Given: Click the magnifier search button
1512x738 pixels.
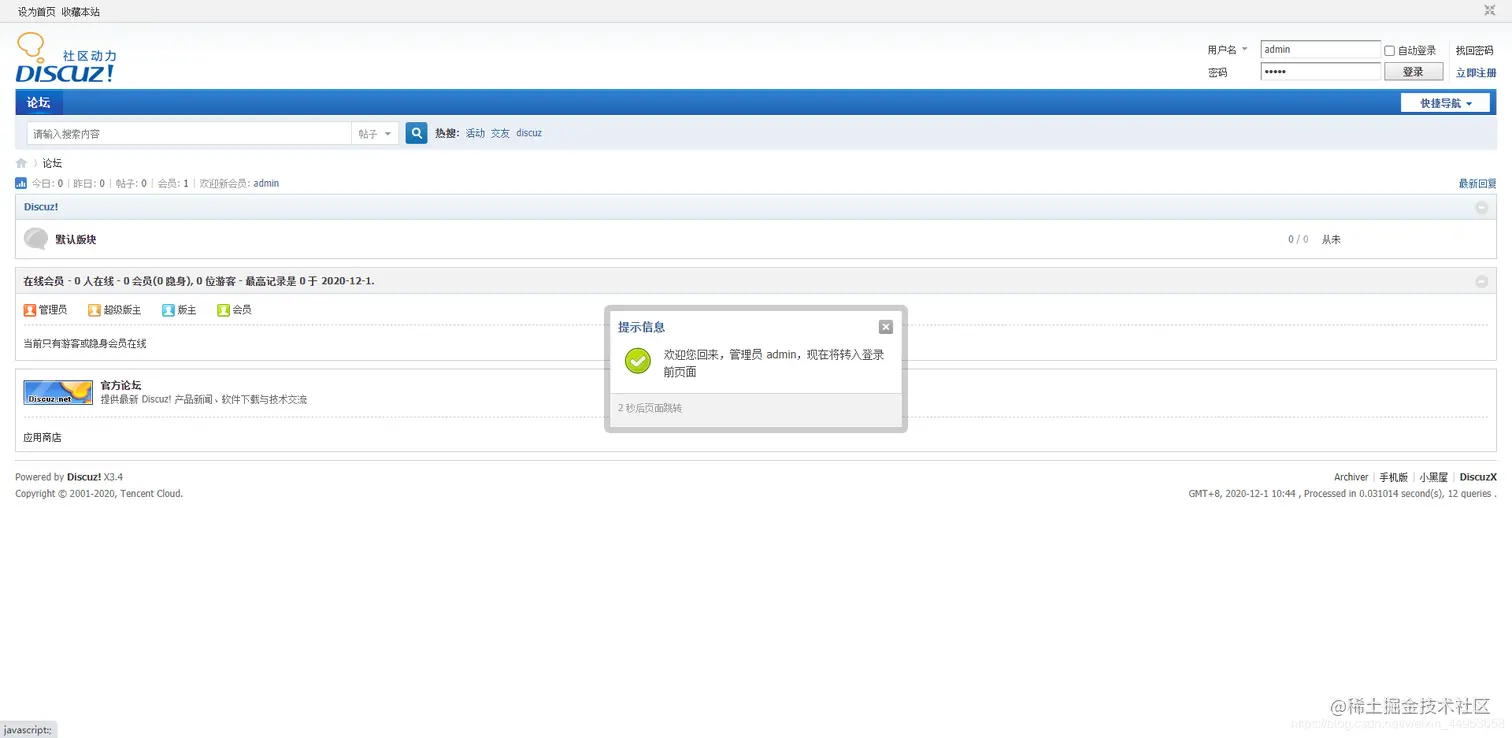Looking at the screenshot, I should click(416, 133).
